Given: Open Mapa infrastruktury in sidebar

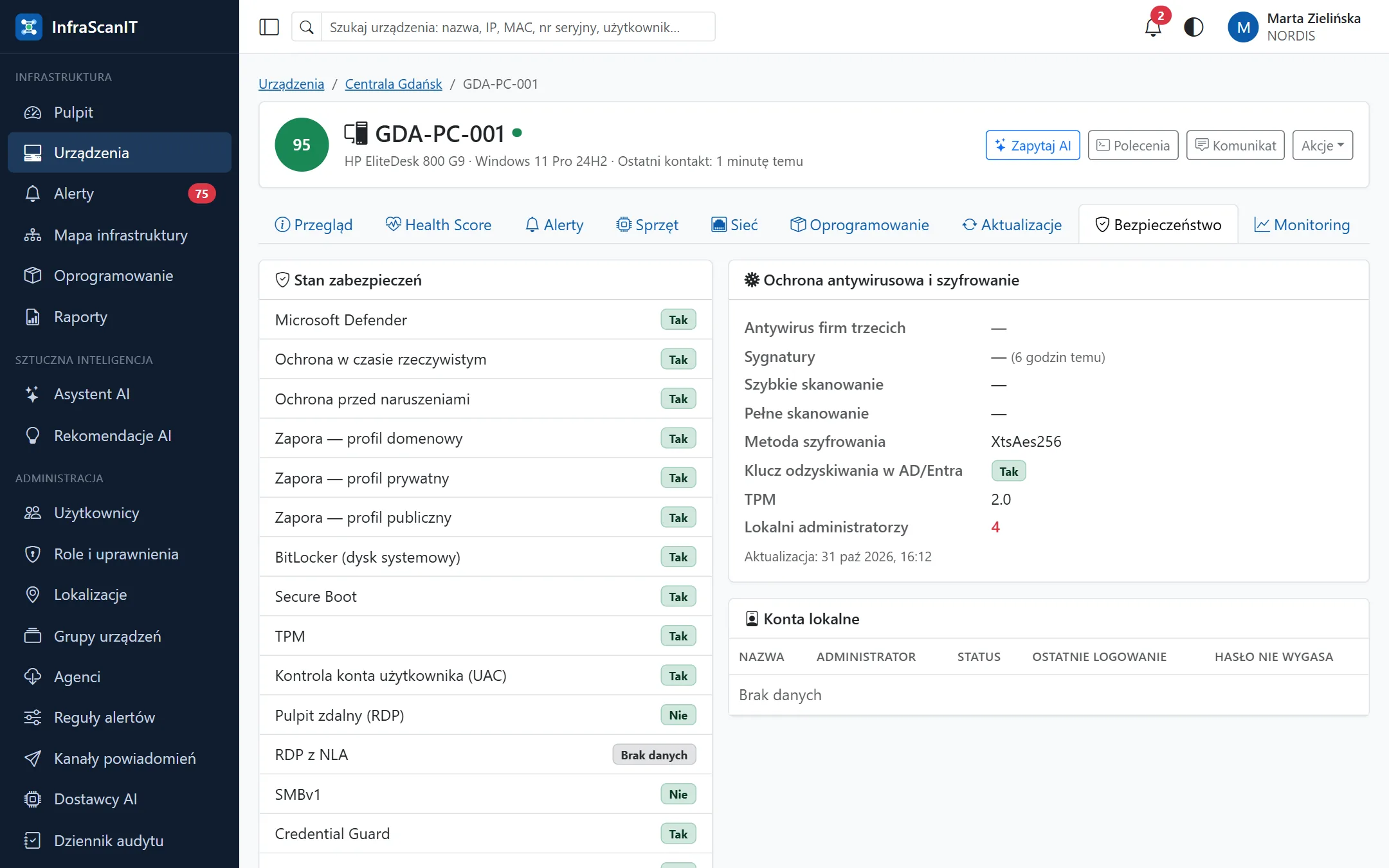Looking at the screenshot, I should click(x=120, y=235).
